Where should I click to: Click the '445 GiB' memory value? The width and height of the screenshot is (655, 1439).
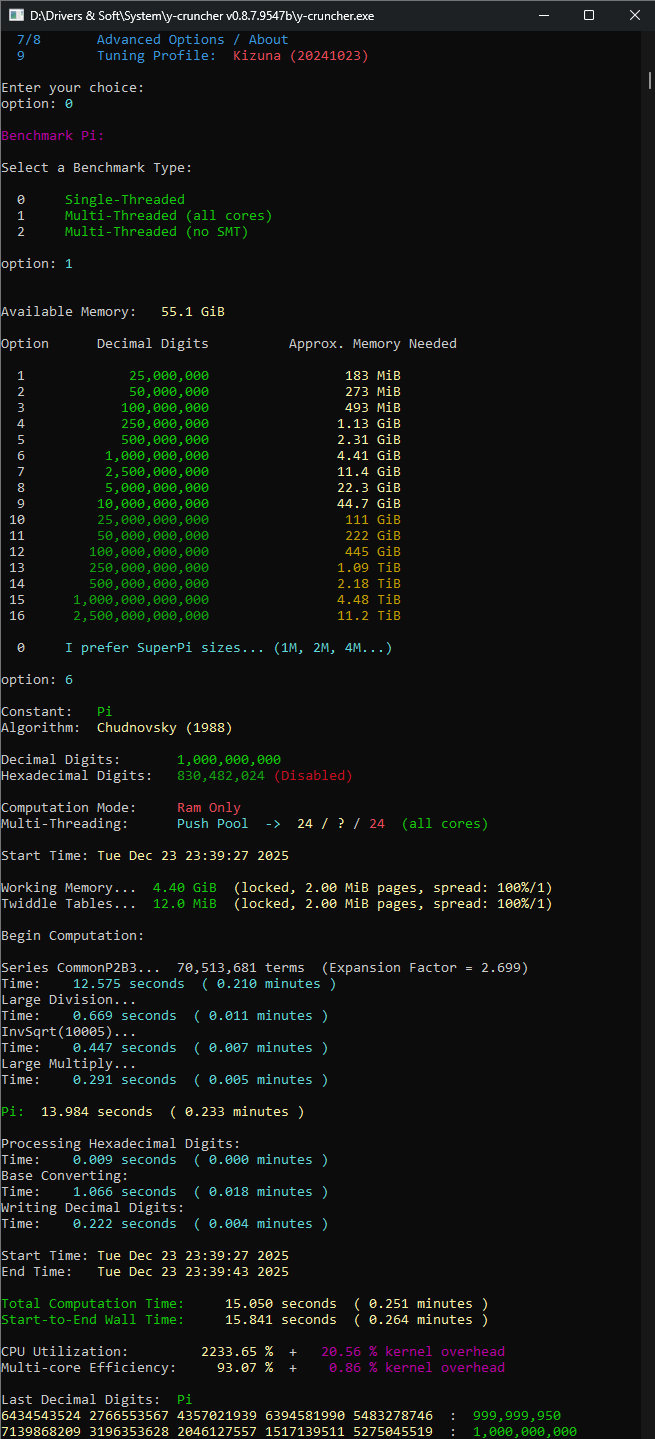point(372,552)
